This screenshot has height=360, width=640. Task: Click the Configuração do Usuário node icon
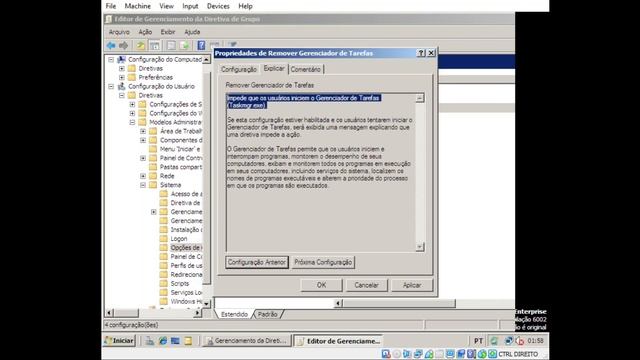(x=121, y=87)
